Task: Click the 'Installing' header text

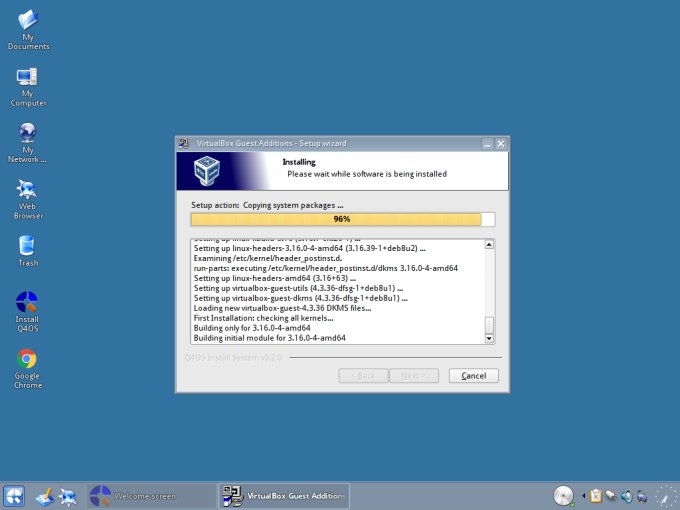Action: 299,162
